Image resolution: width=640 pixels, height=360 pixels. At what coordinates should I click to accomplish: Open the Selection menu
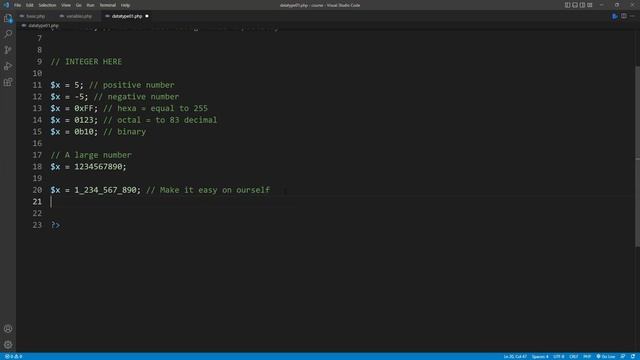pos(47,5)
